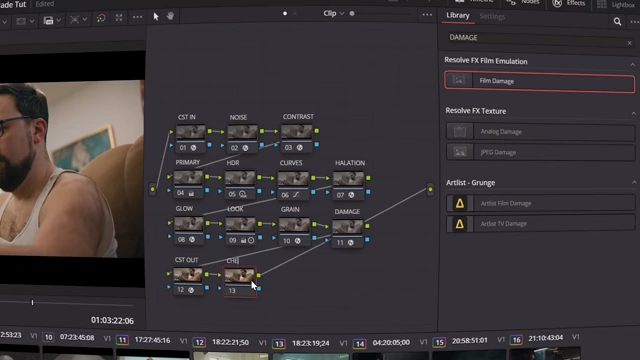Screen dimensions: 640x360
Task: Select timeline clip number 14
Action: click(360, 344)
